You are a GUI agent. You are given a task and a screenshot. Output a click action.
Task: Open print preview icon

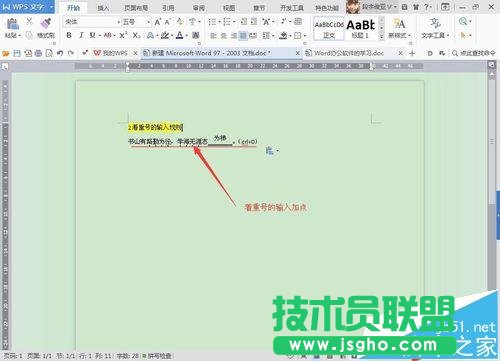[49, 53]
